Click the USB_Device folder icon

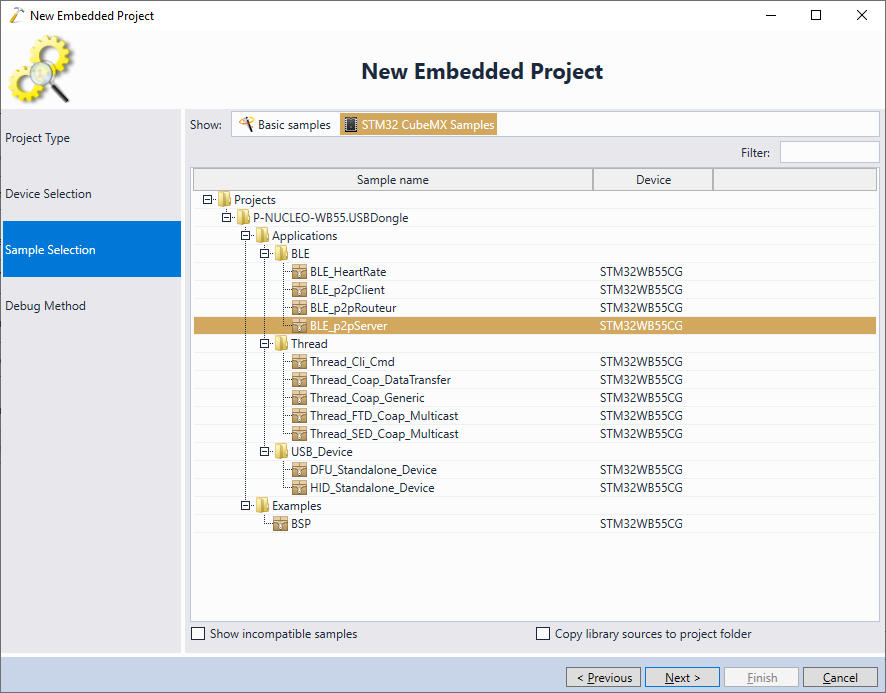pos(281,452)
